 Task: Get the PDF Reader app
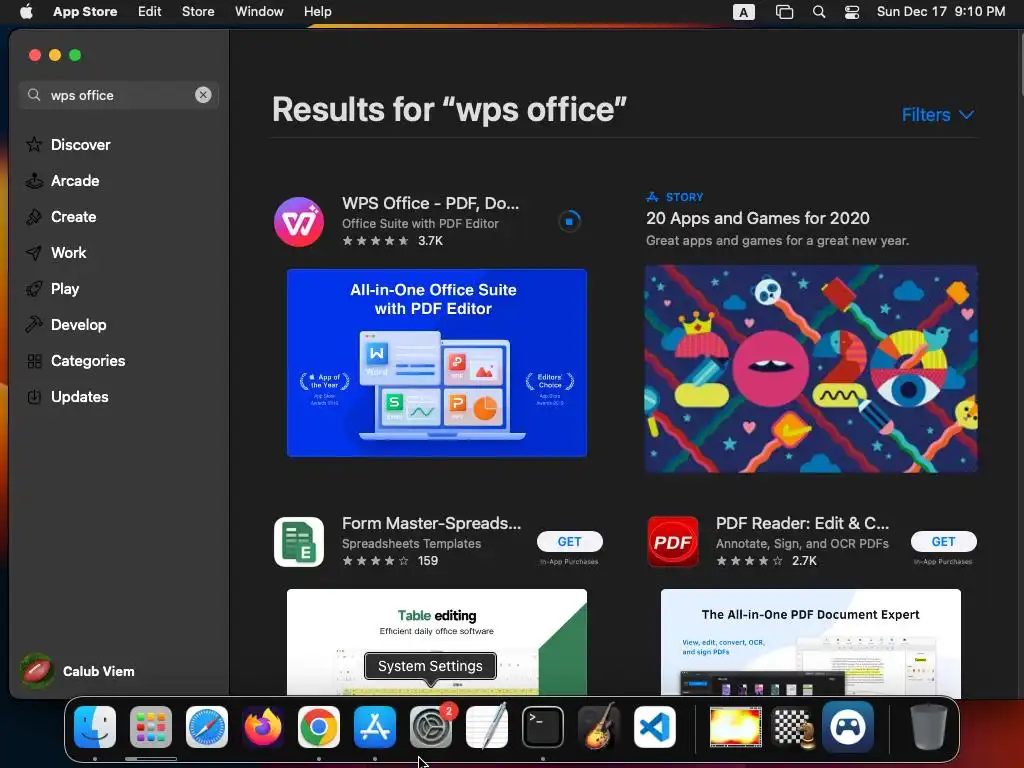[x=944, y=541]
